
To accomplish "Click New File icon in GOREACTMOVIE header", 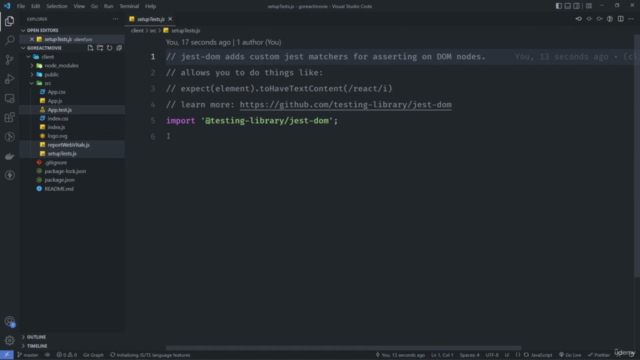I will click(x=90, y=48).
